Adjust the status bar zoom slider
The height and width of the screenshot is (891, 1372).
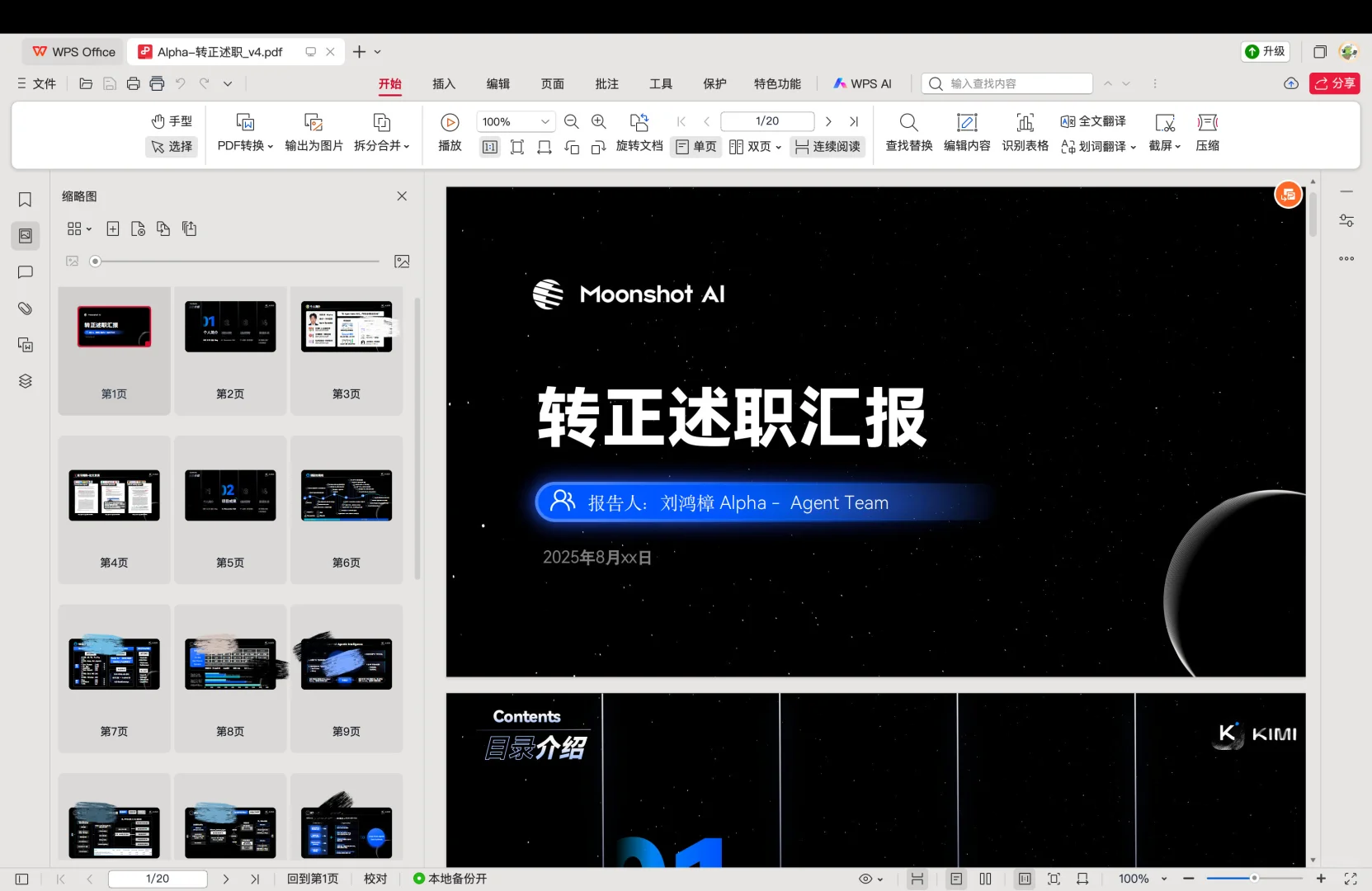(x=1254, y=879)
